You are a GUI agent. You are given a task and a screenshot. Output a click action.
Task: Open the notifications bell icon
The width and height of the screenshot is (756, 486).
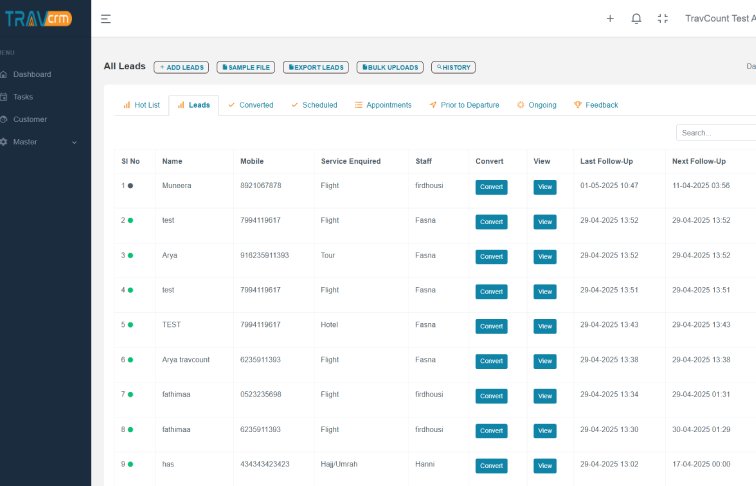click(x=636, y=18)
